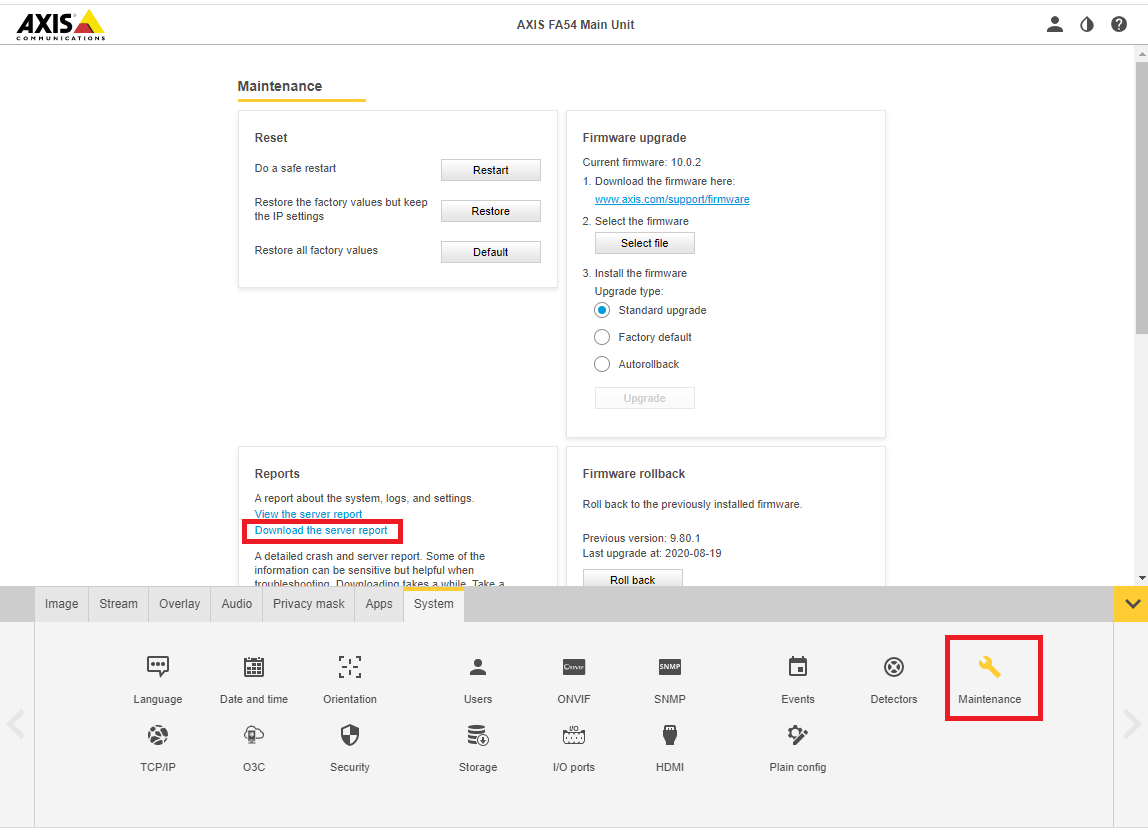The image size is (1148, 831).
Task: Open the help question mark icon
Action: tap(1119, 24)
